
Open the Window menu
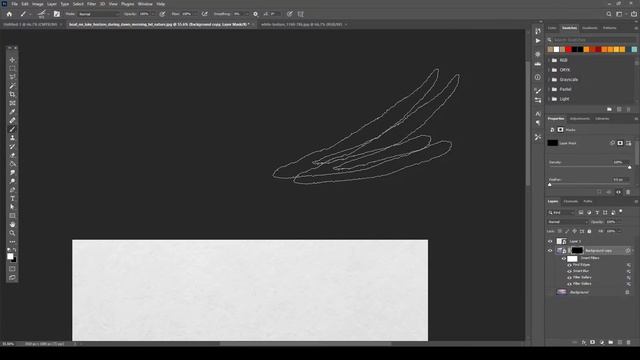pos(145,4)
